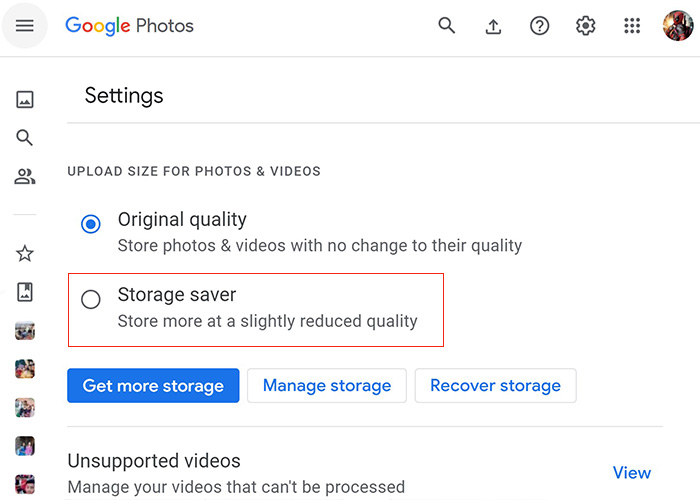Open the first album thumbnail in sidebar
The image size is (700, 500).
tap(25, 331)
